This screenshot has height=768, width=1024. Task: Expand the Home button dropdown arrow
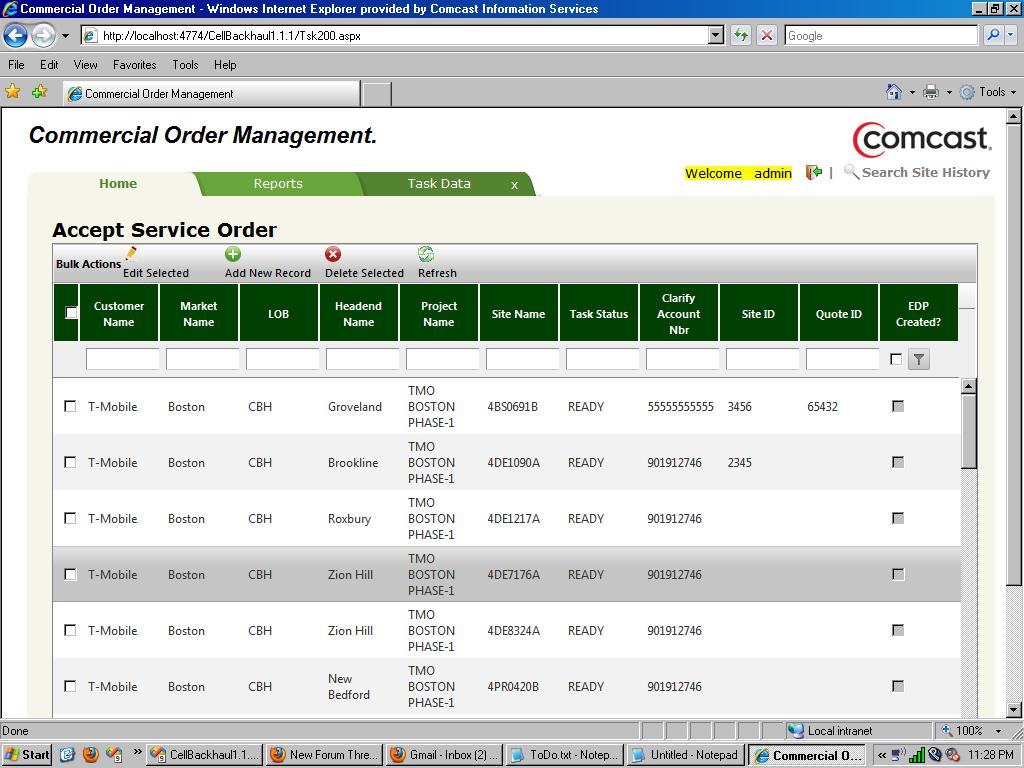(912, 93)
